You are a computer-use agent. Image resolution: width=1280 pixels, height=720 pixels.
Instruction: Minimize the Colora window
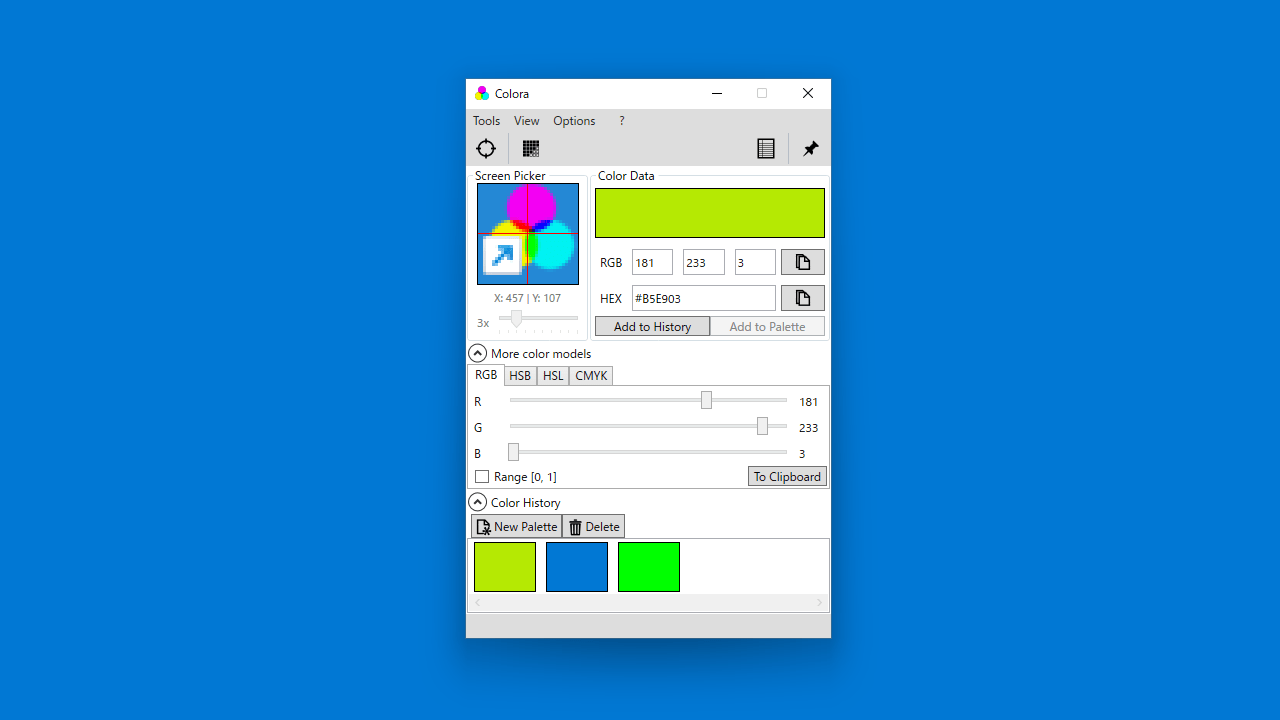click(717, 93)
